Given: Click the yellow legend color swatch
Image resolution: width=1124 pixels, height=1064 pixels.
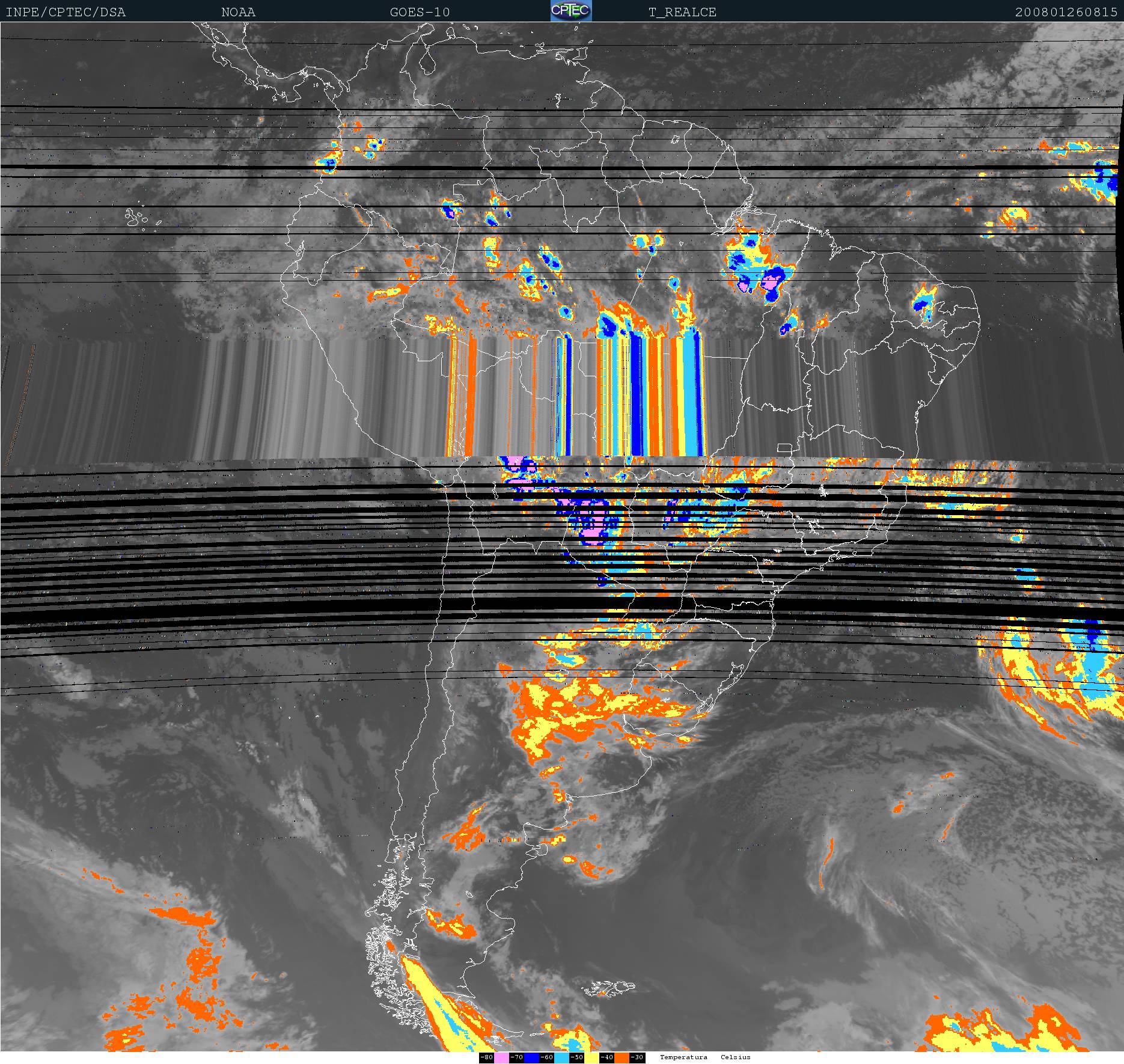Looking at the screenshot, I should [591, 1057].
